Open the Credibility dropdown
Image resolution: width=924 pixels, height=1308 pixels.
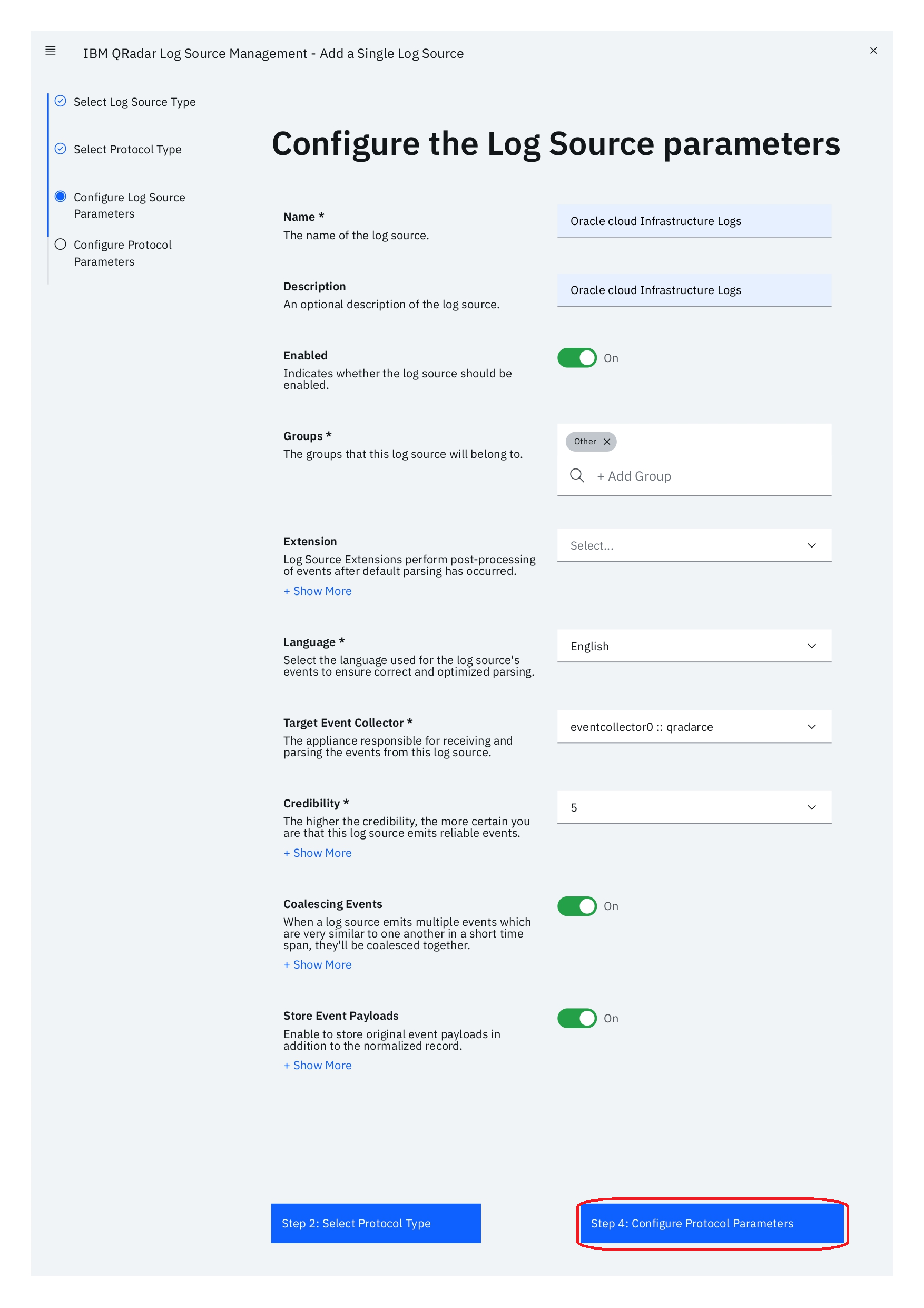click(693, 807)
